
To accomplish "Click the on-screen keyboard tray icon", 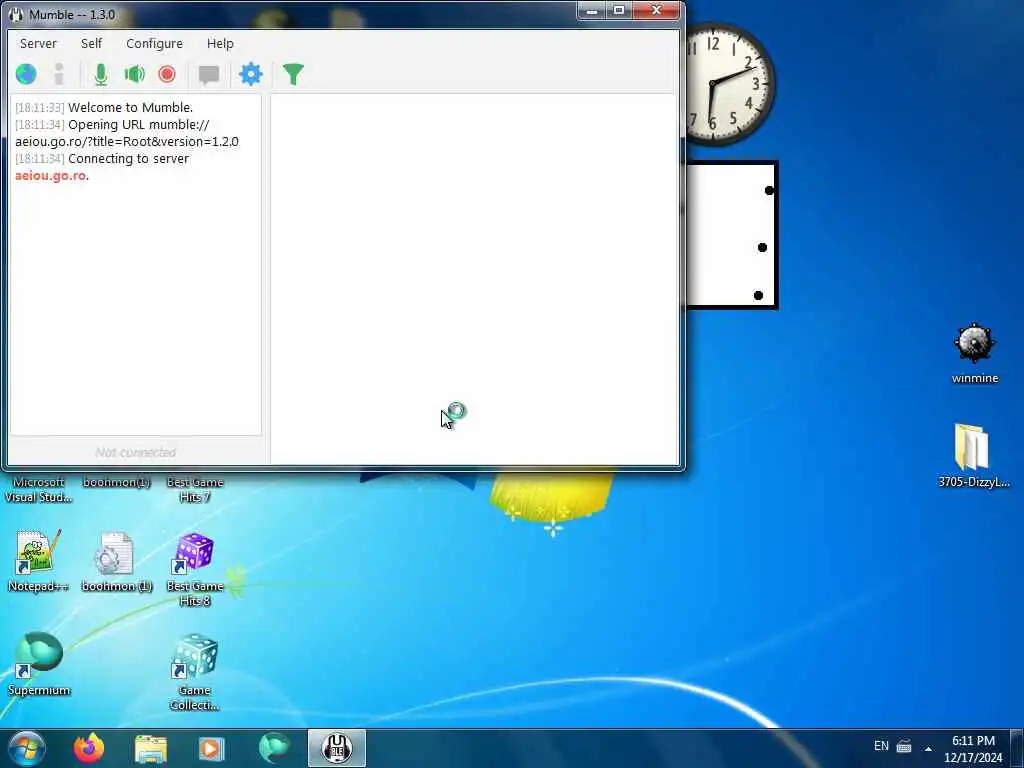I will tap(904, 746).
